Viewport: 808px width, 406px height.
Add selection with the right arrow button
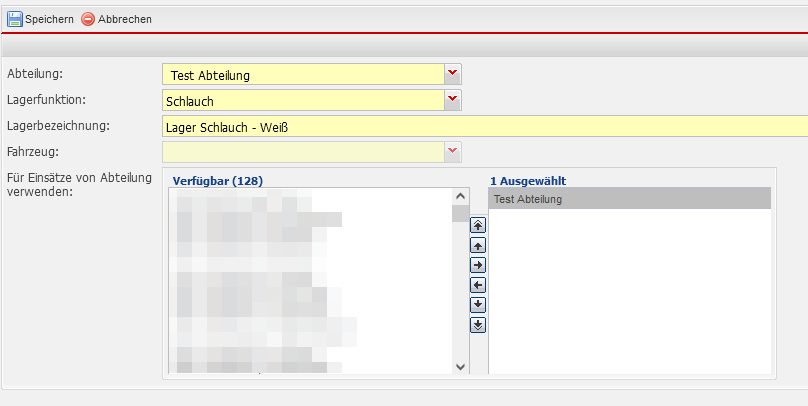coord(478,264)
